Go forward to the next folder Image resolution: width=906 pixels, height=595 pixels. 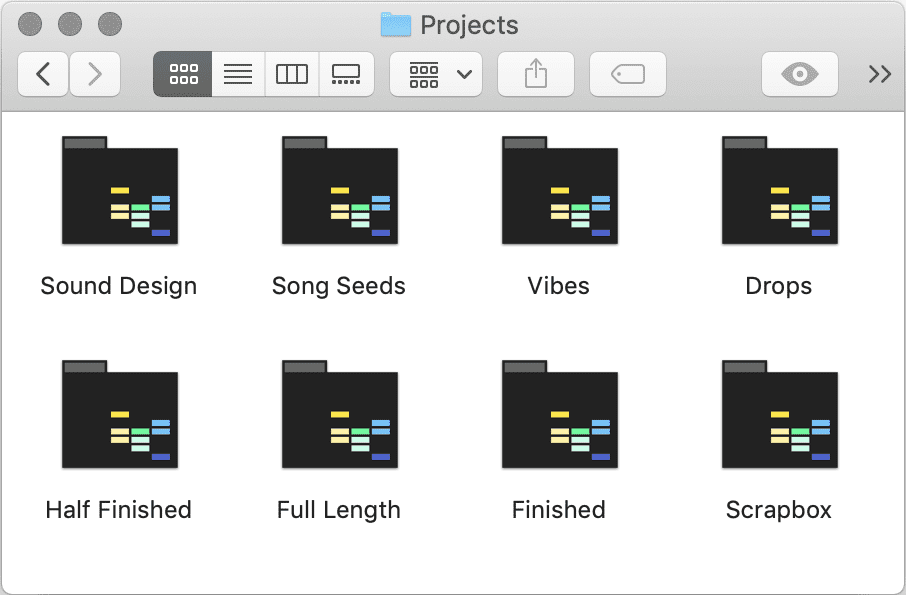coord(95,74)
